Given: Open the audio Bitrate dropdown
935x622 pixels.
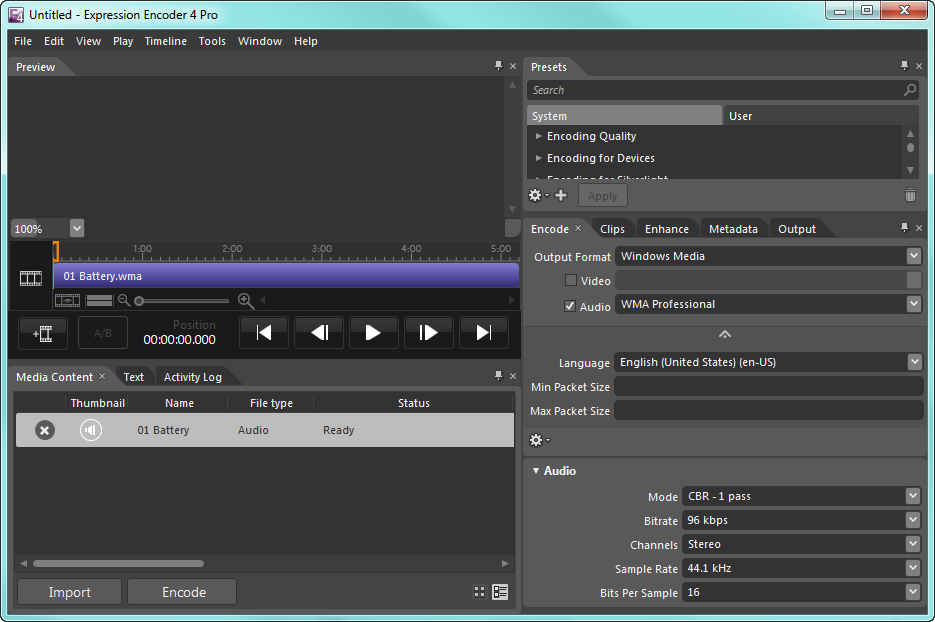Looking at the screenshot, I should click(x=912, y=520).
